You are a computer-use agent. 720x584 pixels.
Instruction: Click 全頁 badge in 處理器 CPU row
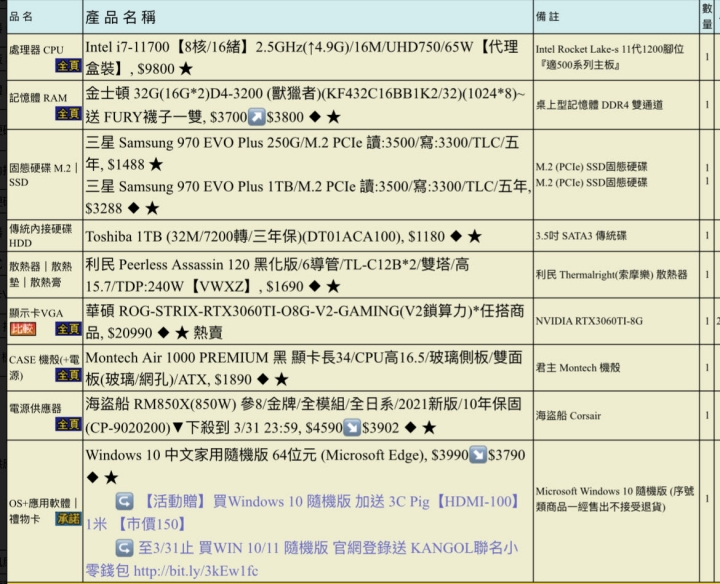point(68,66)
